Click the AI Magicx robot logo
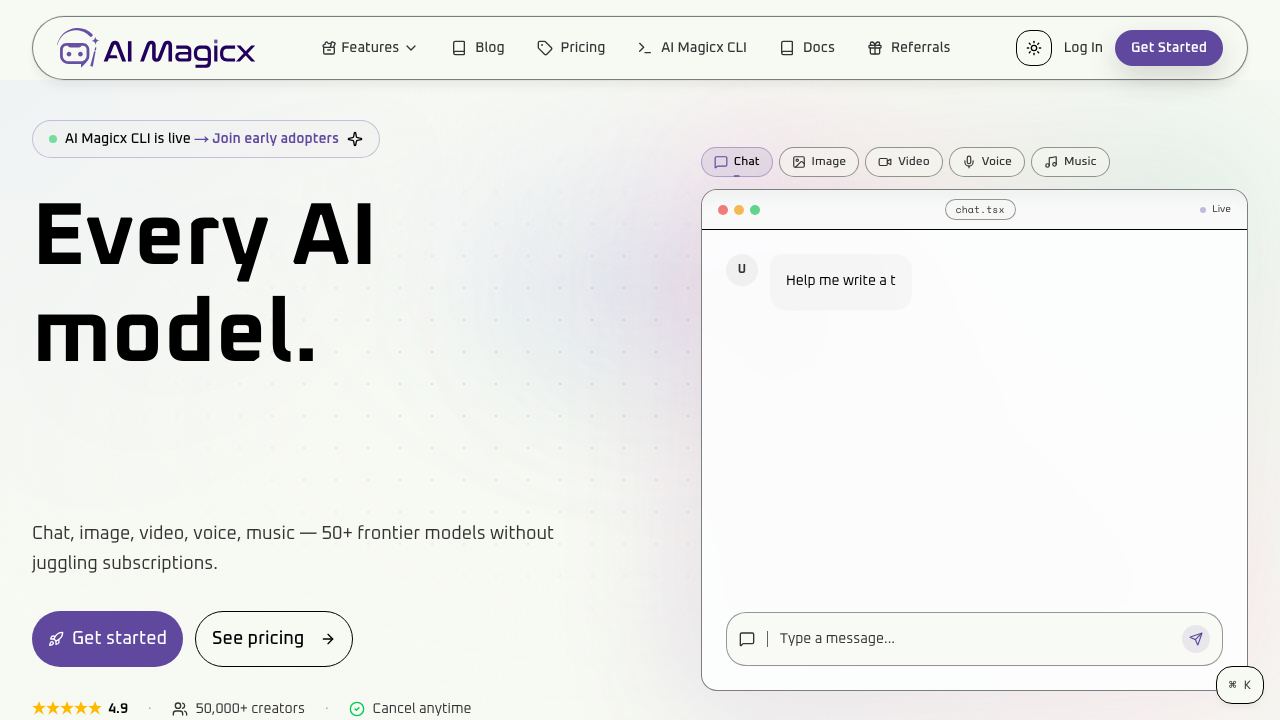 (x=78, y=47)
